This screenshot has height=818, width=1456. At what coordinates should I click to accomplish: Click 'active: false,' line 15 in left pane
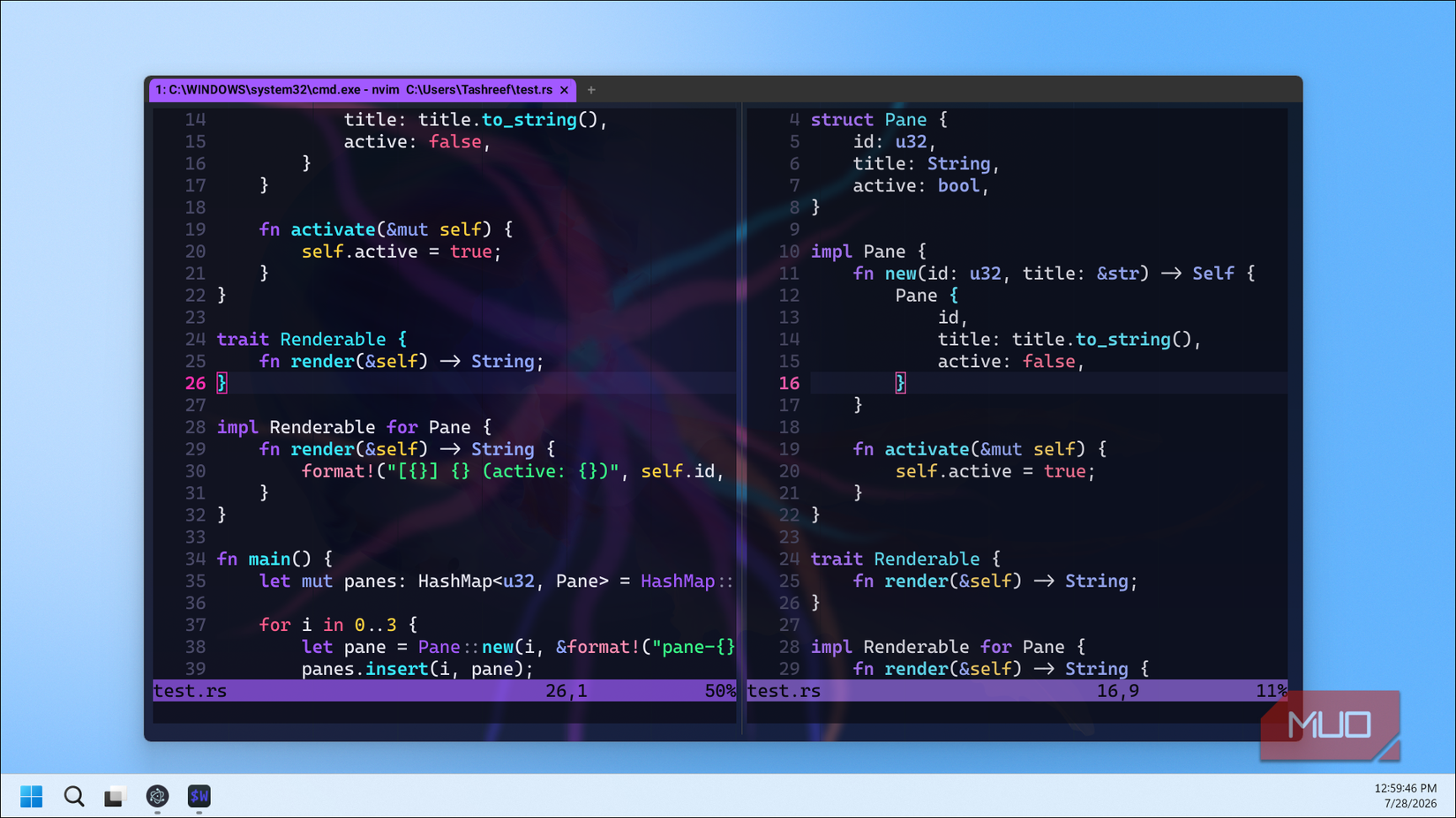click(x=417, y=142)
